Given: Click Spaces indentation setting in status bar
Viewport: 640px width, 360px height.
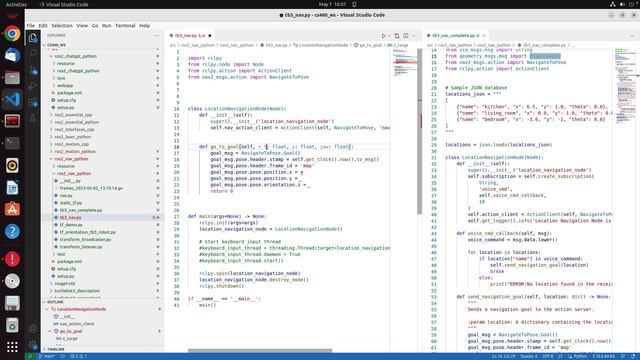Looking at the screenshot, I should (x=529, y=356).
